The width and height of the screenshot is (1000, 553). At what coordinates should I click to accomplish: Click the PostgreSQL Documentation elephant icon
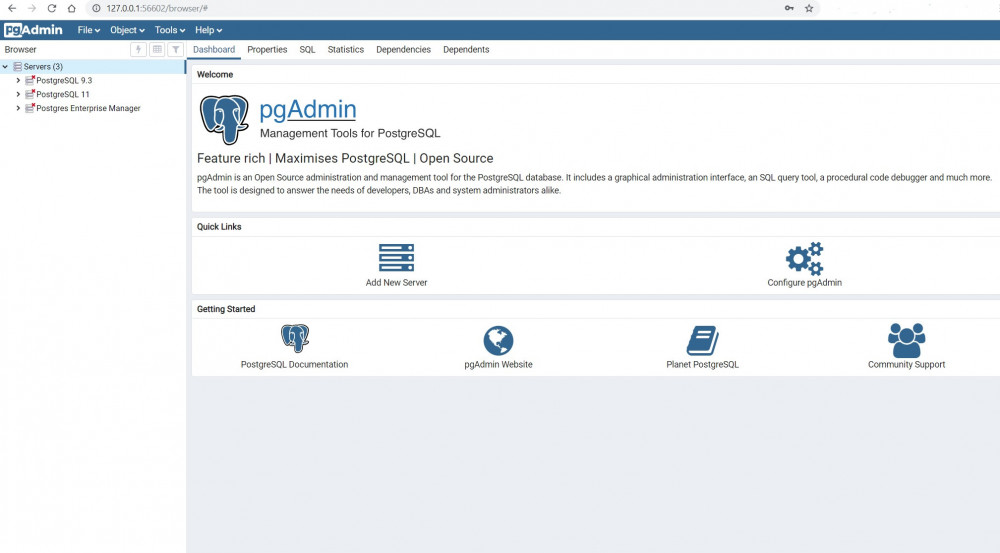(295, 339)
